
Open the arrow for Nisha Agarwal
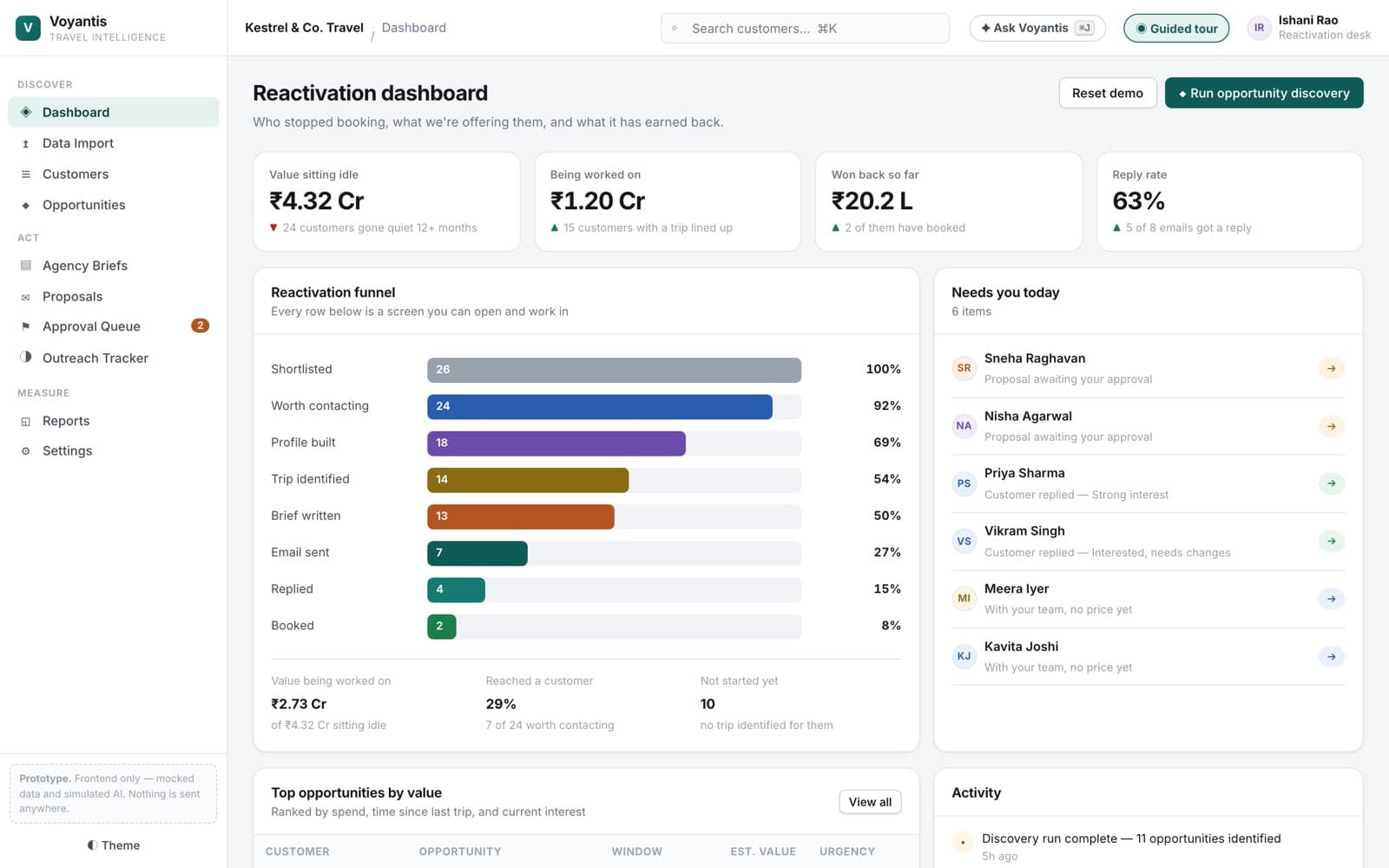(1331, 426)
